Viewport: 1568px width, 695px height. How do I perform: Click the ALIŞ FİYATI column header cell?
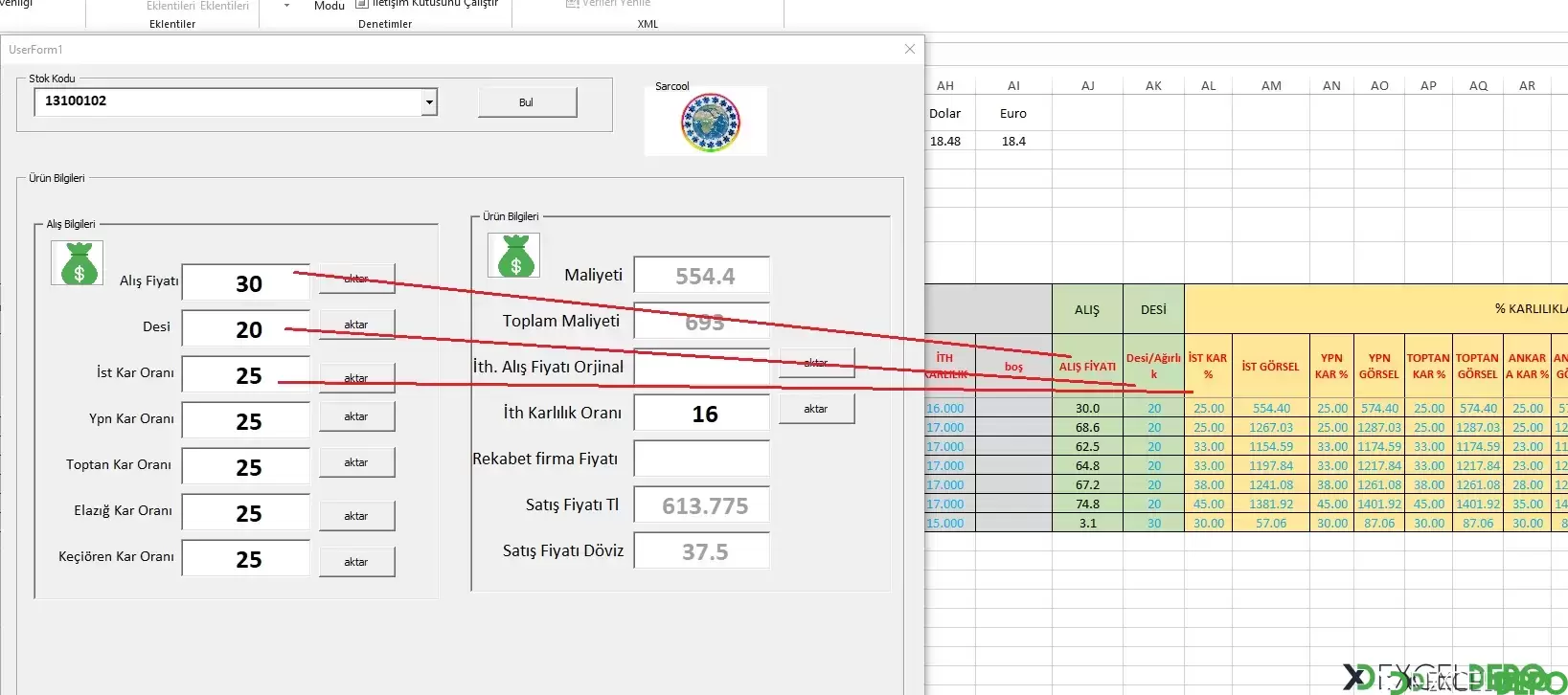coord(1087,367)
